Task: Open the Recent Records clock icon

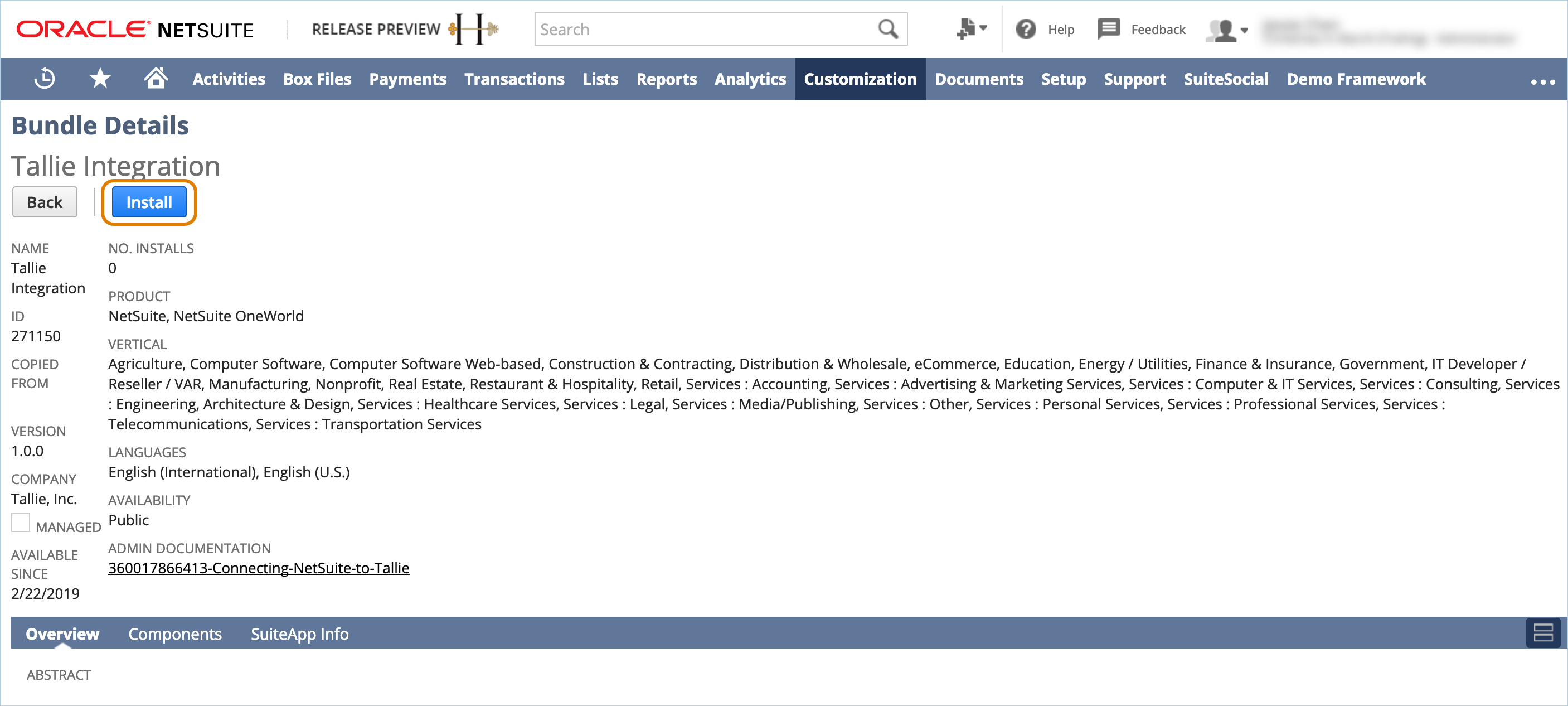Action: coord(45,79)
